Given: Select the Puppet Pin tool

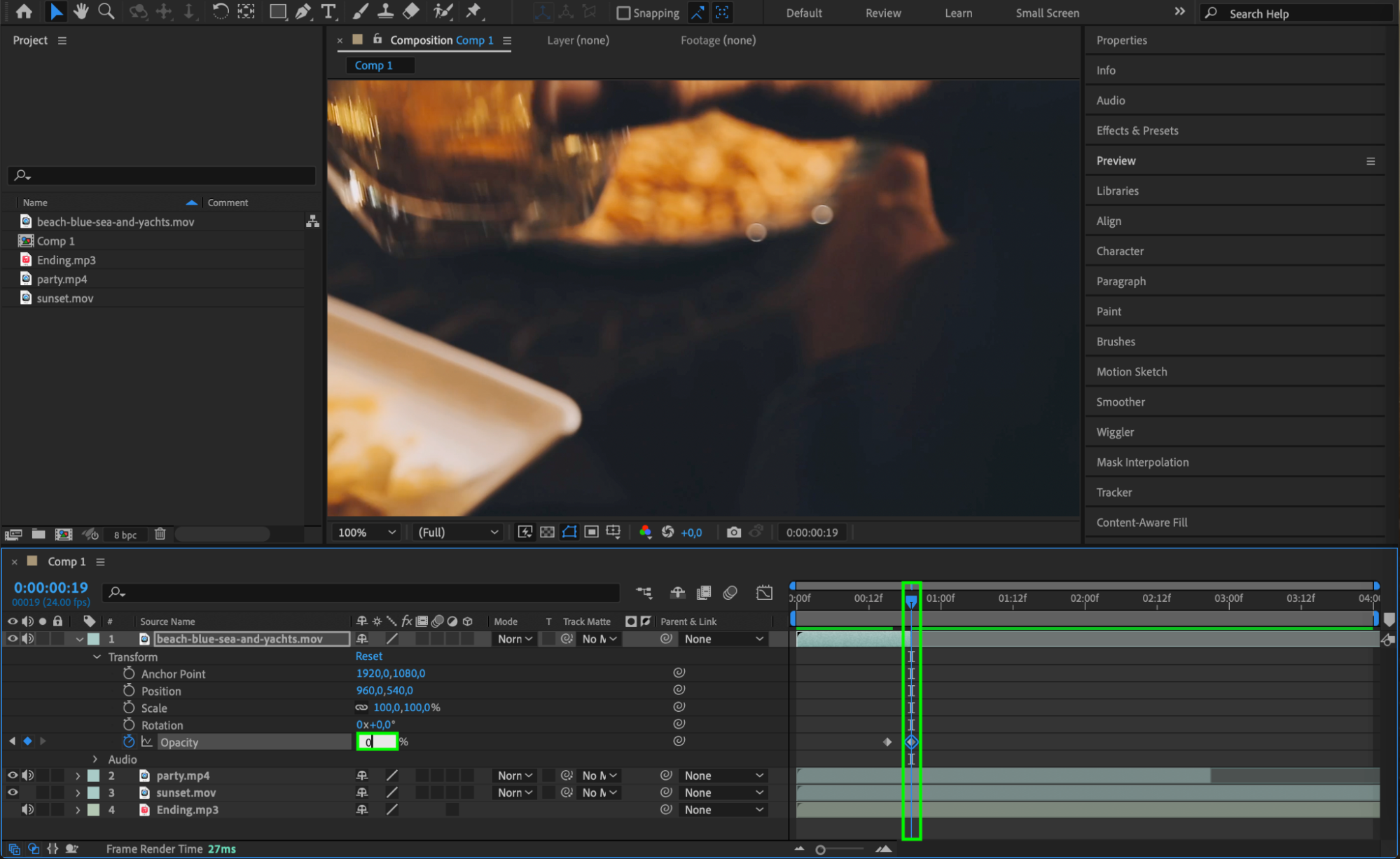Looking at the screenshot, I should tap(474, 11).
